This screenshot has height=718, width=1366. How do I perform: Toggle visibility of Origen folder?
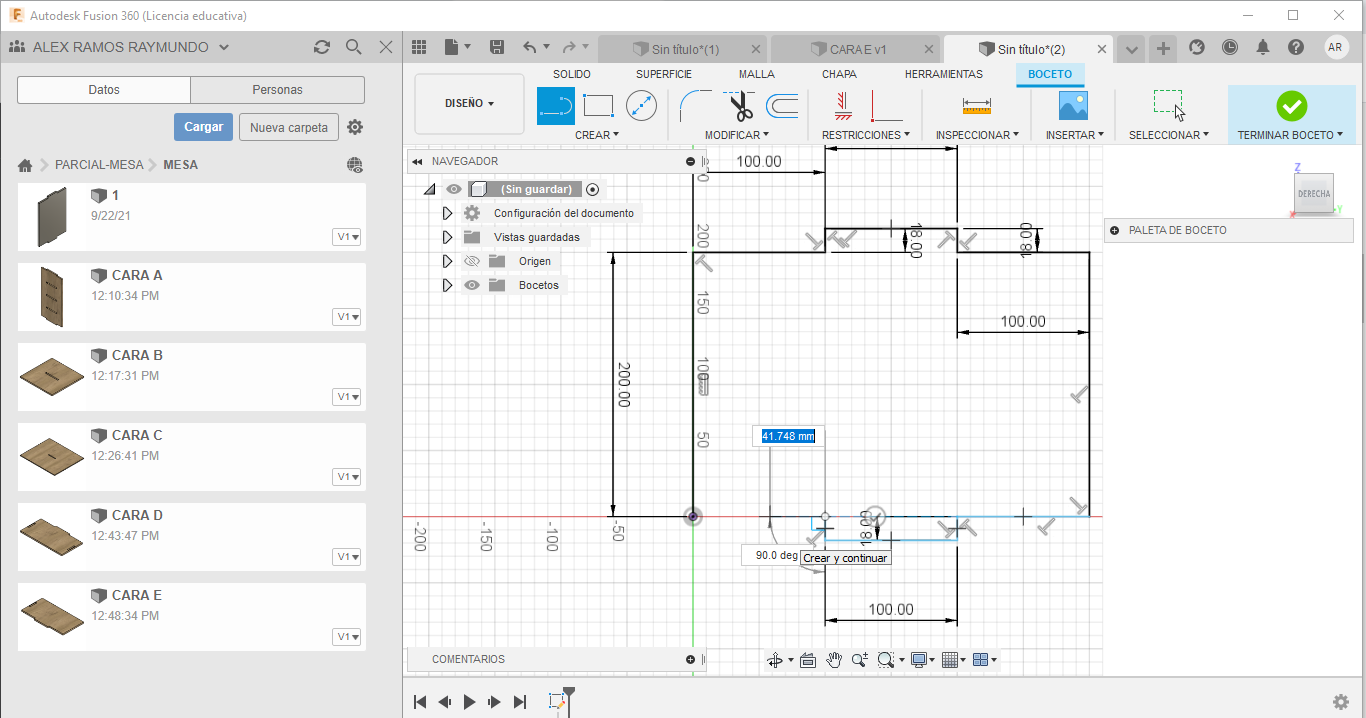[x=472, y=261]
